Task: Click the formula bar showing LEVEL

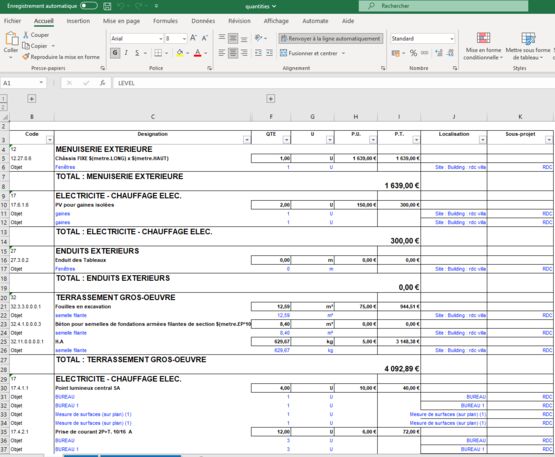Action: click(x=333, y=83)
